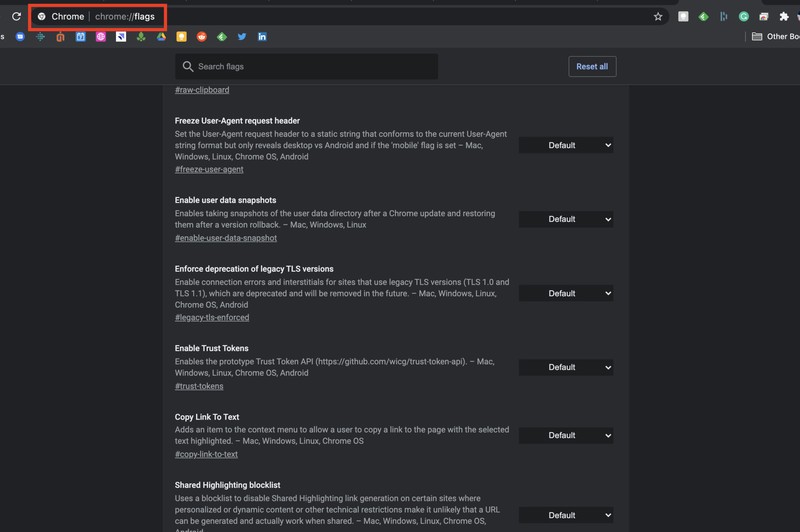Screen dimensions: 800x532
Task: Open Shared Highlighting blocklist dropdown
Action: 566,515
